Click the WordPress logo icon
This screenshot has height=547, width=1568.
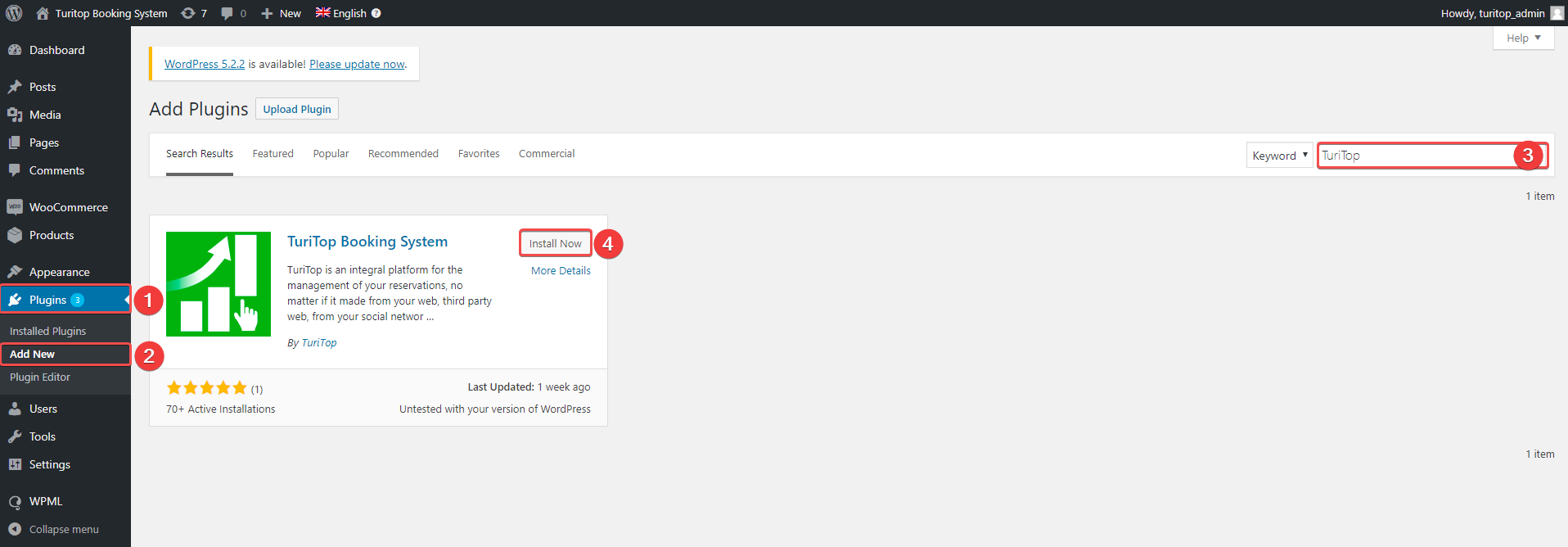pos(14,13)
